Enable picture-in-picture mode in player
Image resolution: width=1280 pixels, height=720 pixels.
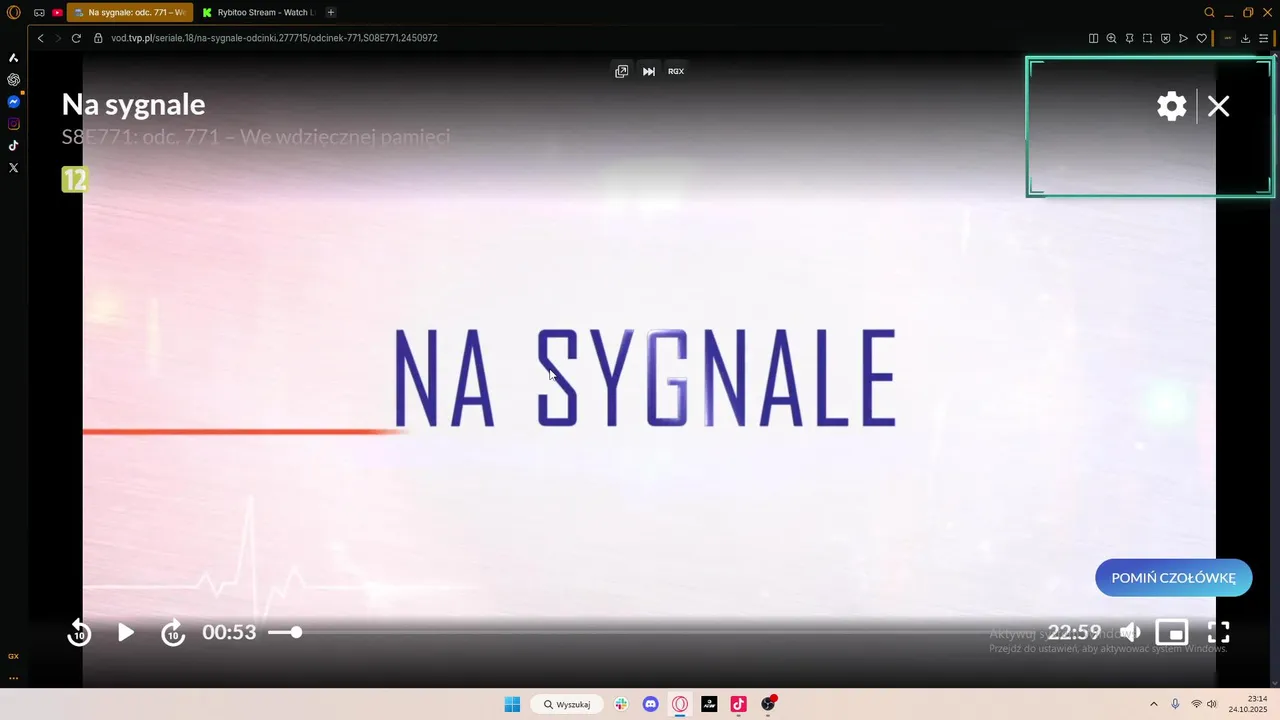point(1171,632)
